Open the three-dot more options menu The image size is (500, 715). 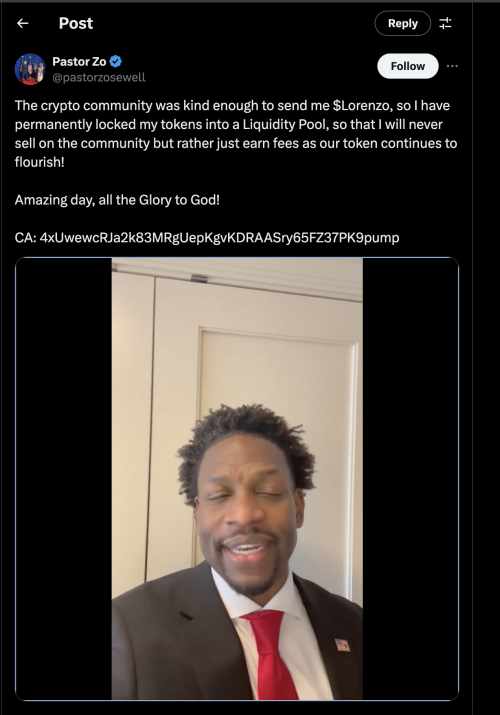coord(452,66)
